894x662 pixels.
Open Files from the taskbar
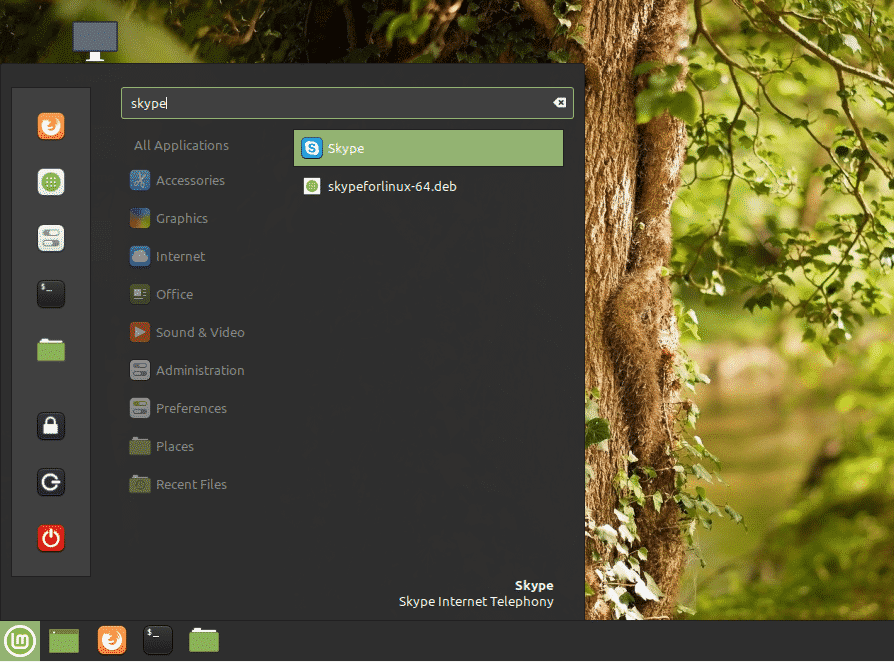point(204,640)
